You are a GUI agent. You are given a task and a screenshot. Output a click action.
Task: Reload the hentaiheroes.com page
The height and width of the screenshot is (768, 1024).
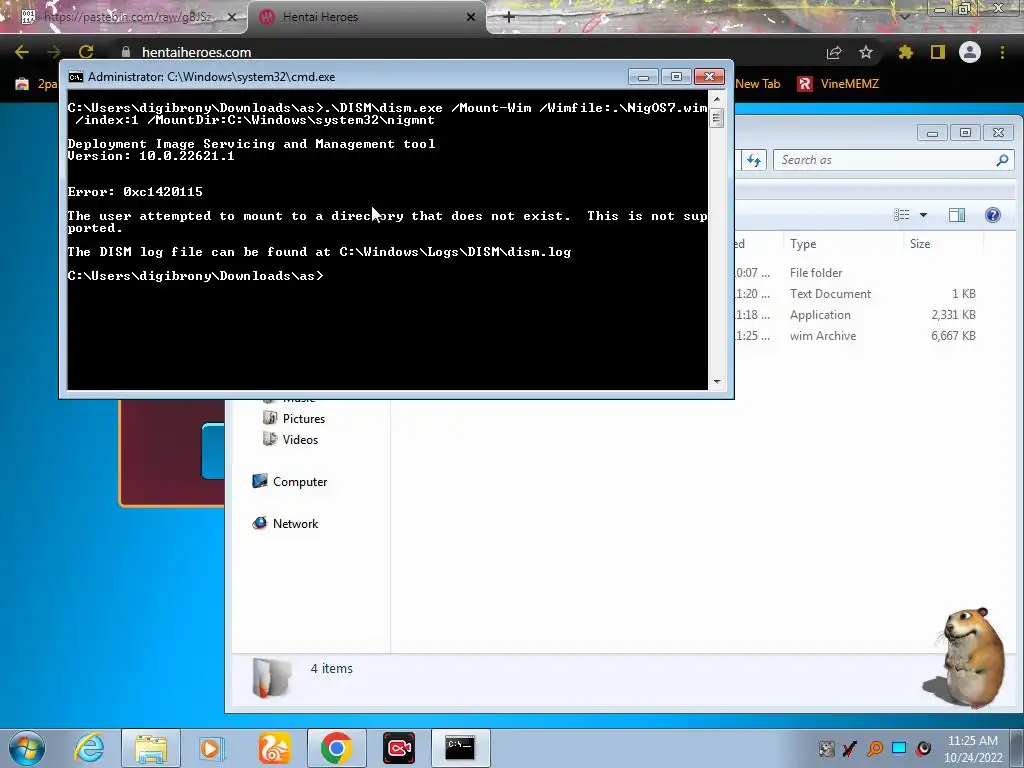click(86, 52)
